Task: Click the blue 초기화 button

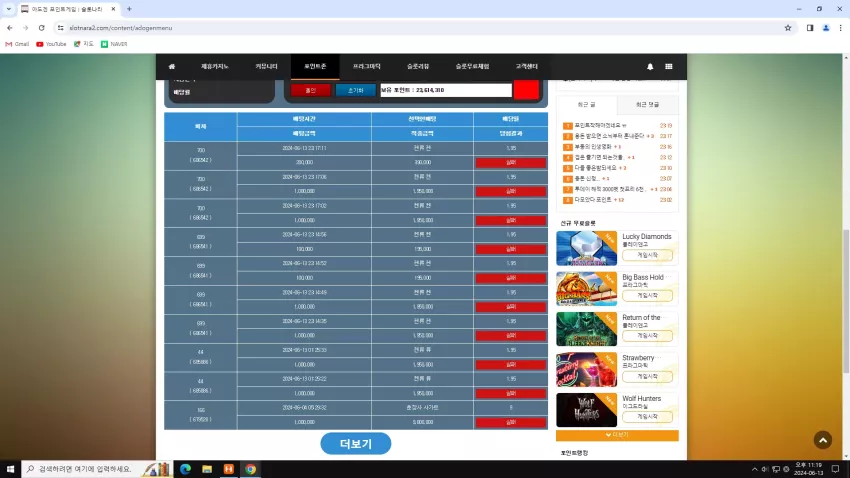Action: point(356,91)
